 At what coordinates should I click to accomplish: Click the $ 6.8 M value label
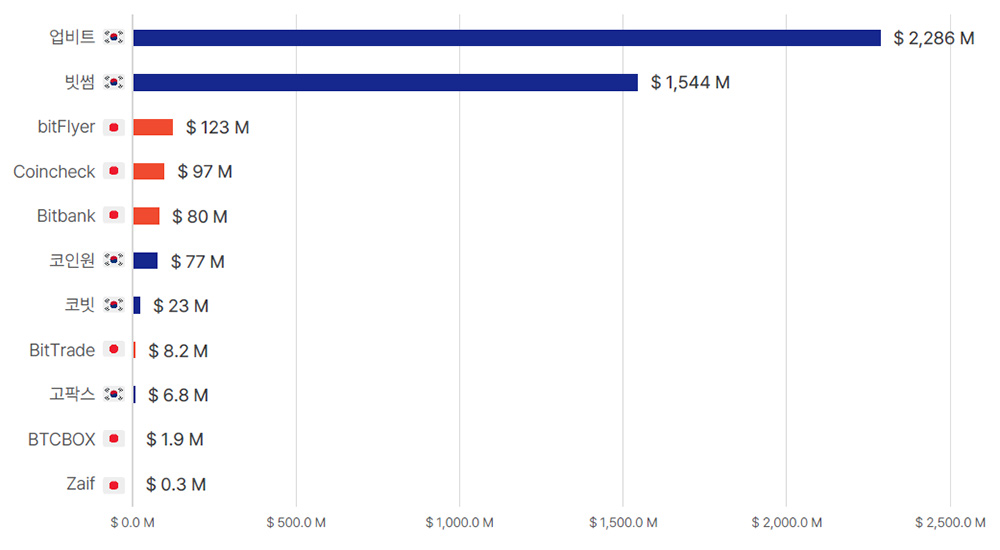[x=178, y=395]
